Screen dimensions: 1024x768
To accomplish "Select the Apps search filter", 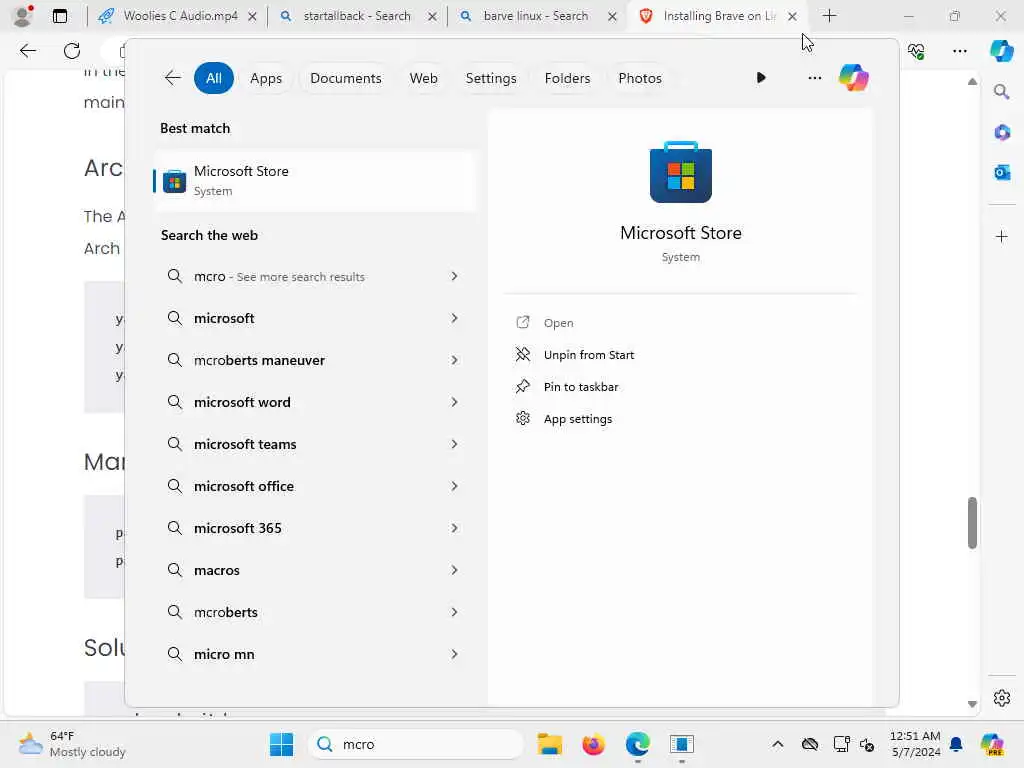I will 266,78.
